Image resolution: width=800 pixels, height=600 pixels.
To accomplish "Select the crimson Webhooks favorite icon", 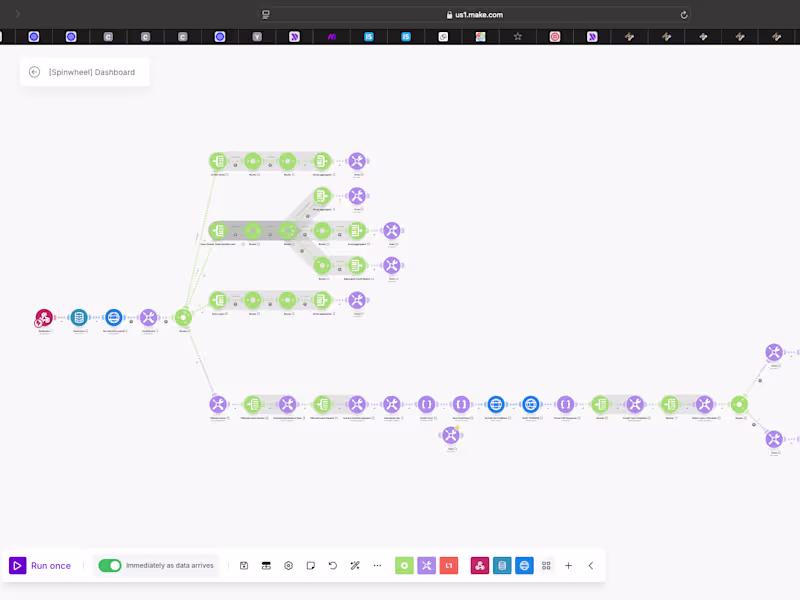I will [x=480, y=565].
